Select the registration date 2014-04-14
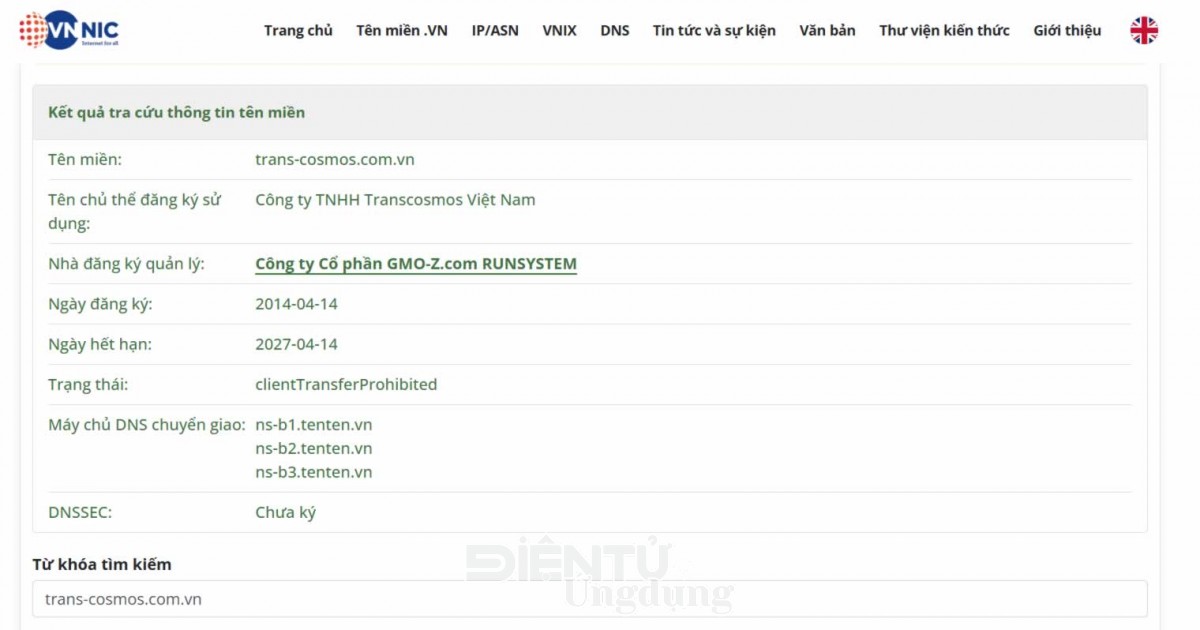The width and height of the screenshot is (1200, 630). pyautogui.click(x=296, y=304)
